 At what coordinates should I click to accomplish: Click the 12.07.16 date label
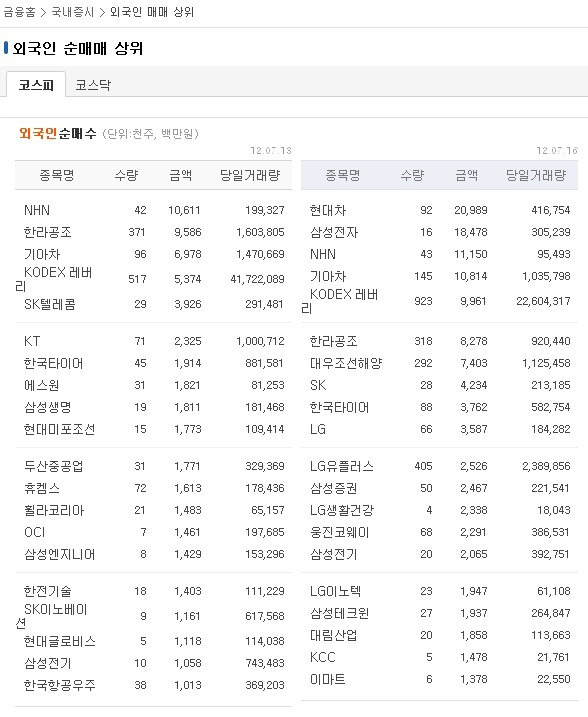(x=557, y=150)
